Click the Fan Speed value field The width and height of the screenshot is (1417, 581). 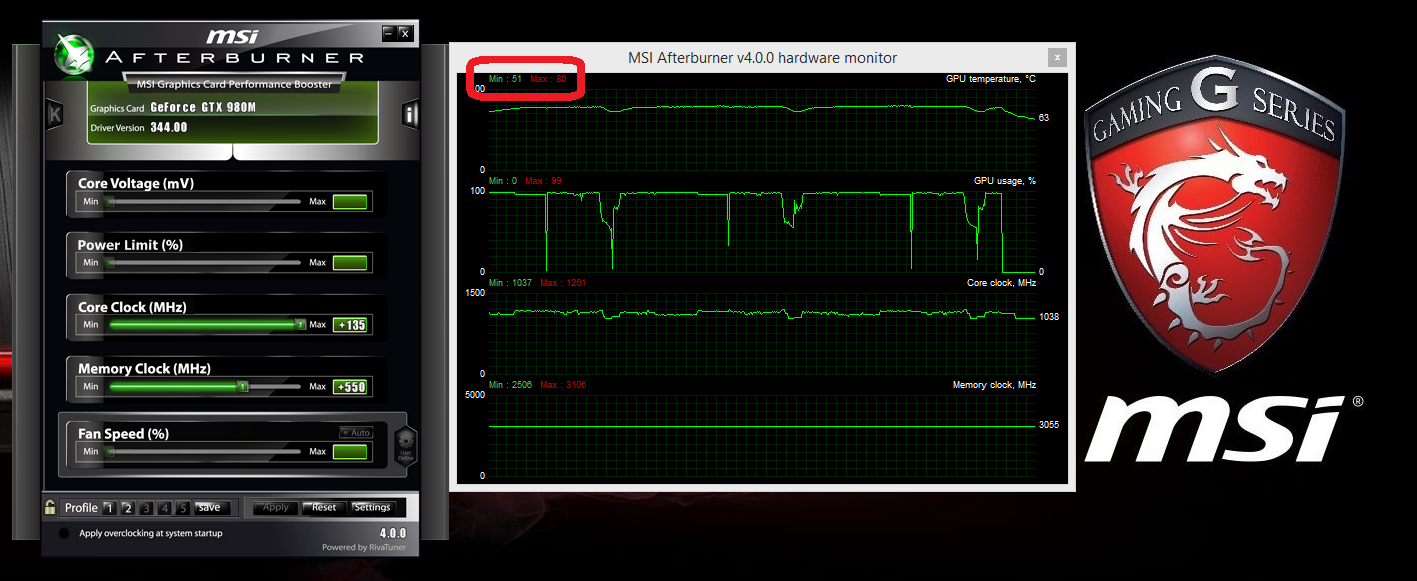point(350,452)
